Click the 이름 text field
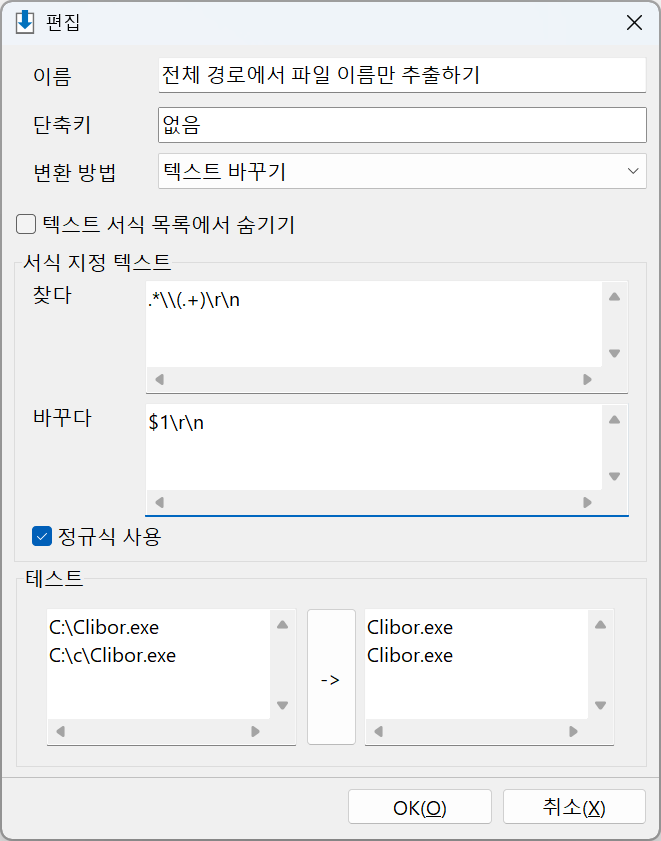The width and height of the screenshot is (661, 841). pyautogui.click(x=402, y=75)
